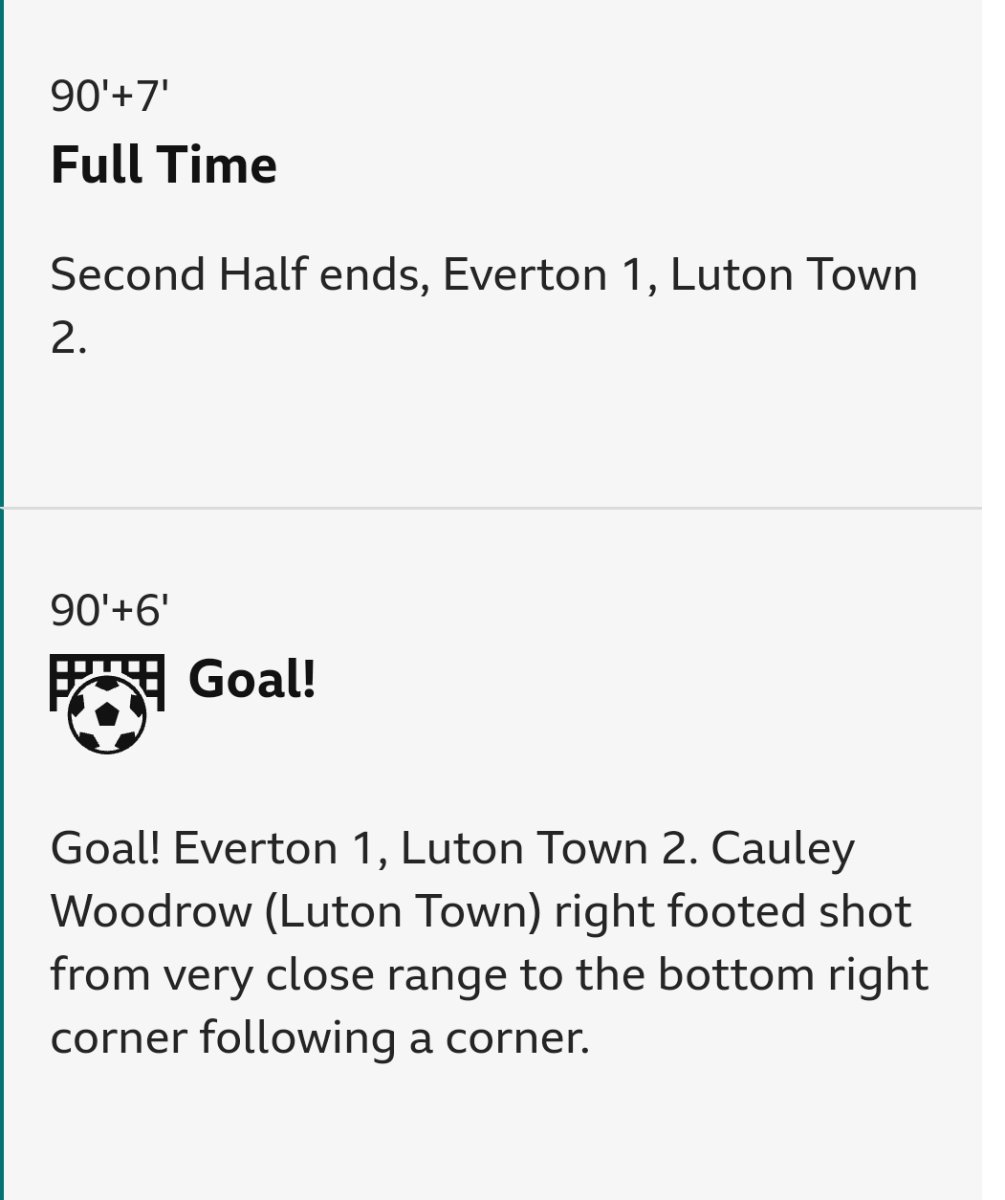Click the 90'+6' timestamp

point(110,611)
